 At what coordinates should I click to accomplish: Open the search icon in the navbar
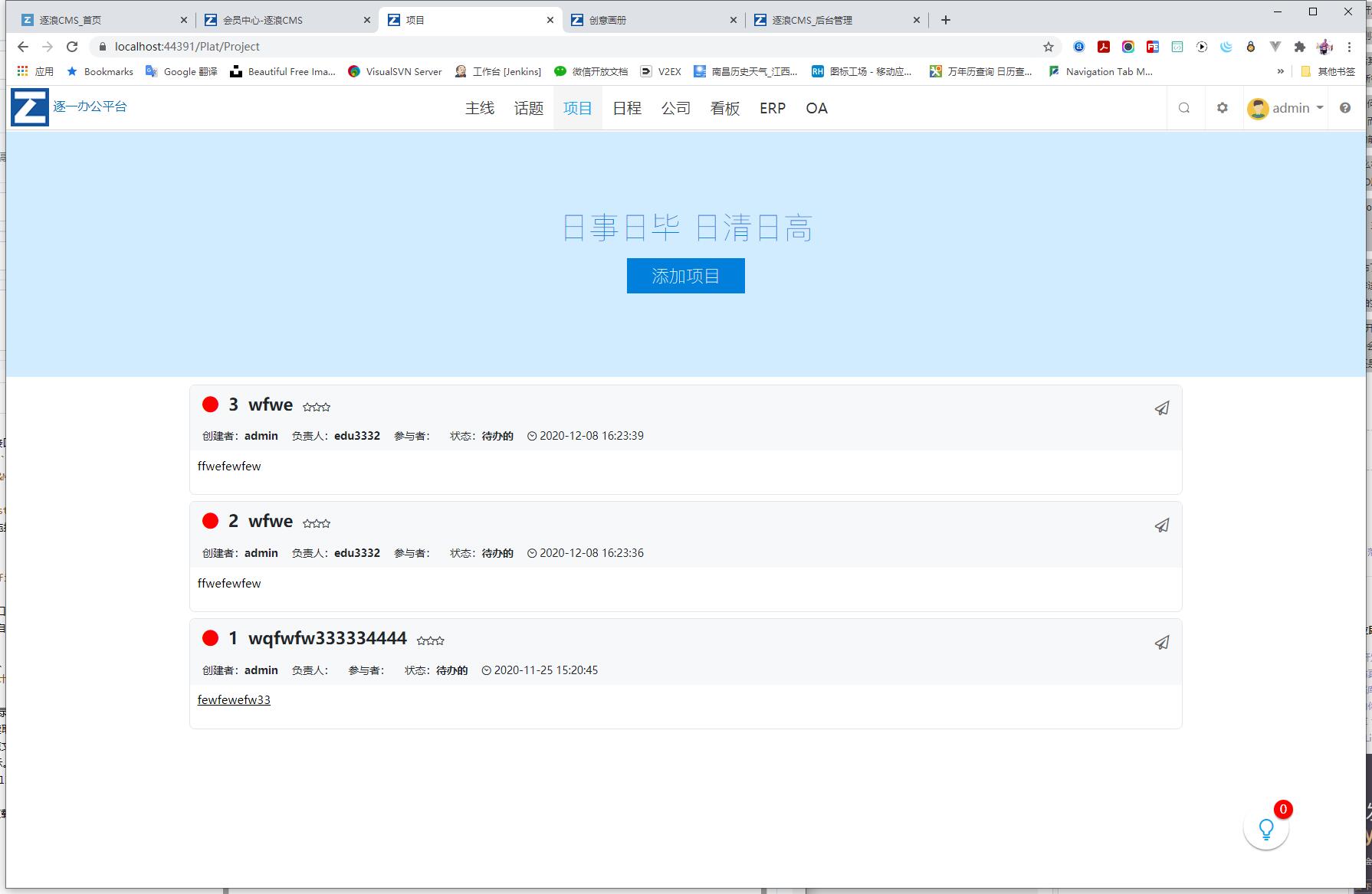(x=1184, y=107)
